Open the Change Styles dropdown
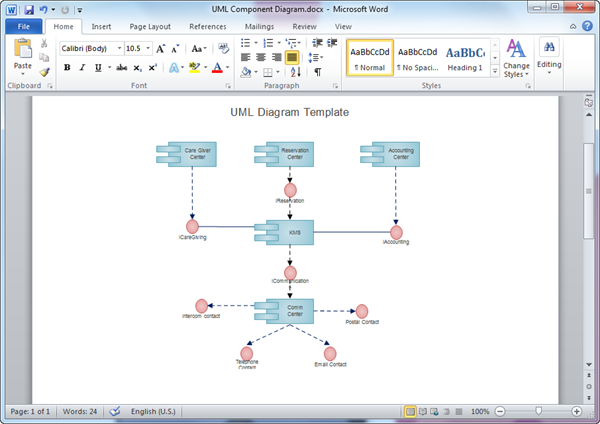Image resolution: width=600 pixels, height=424 pixels. pyautogui.click(x=516, y=58)
